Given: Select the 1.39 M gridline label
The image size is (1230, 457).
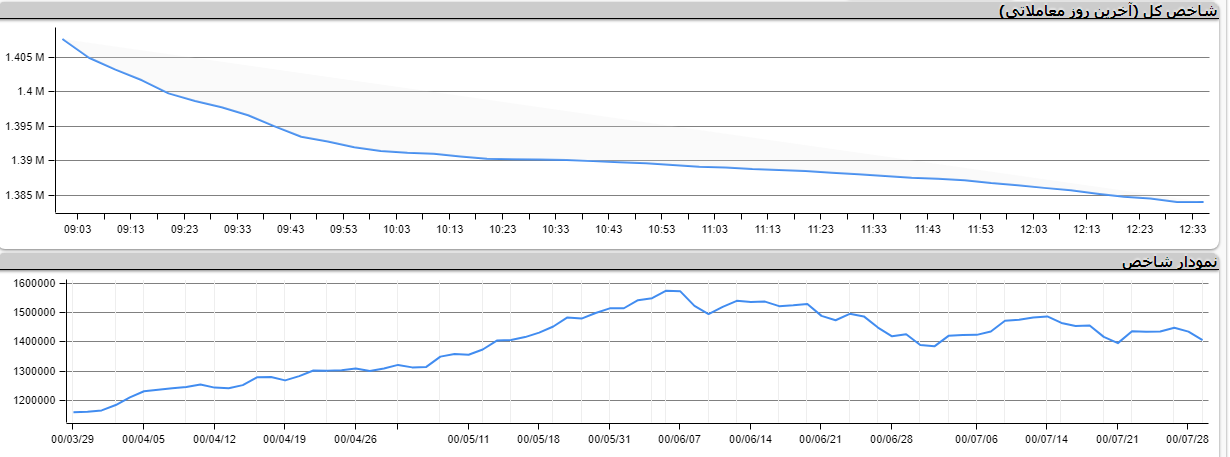Looking at the screenshot, I should coord(29,160).
